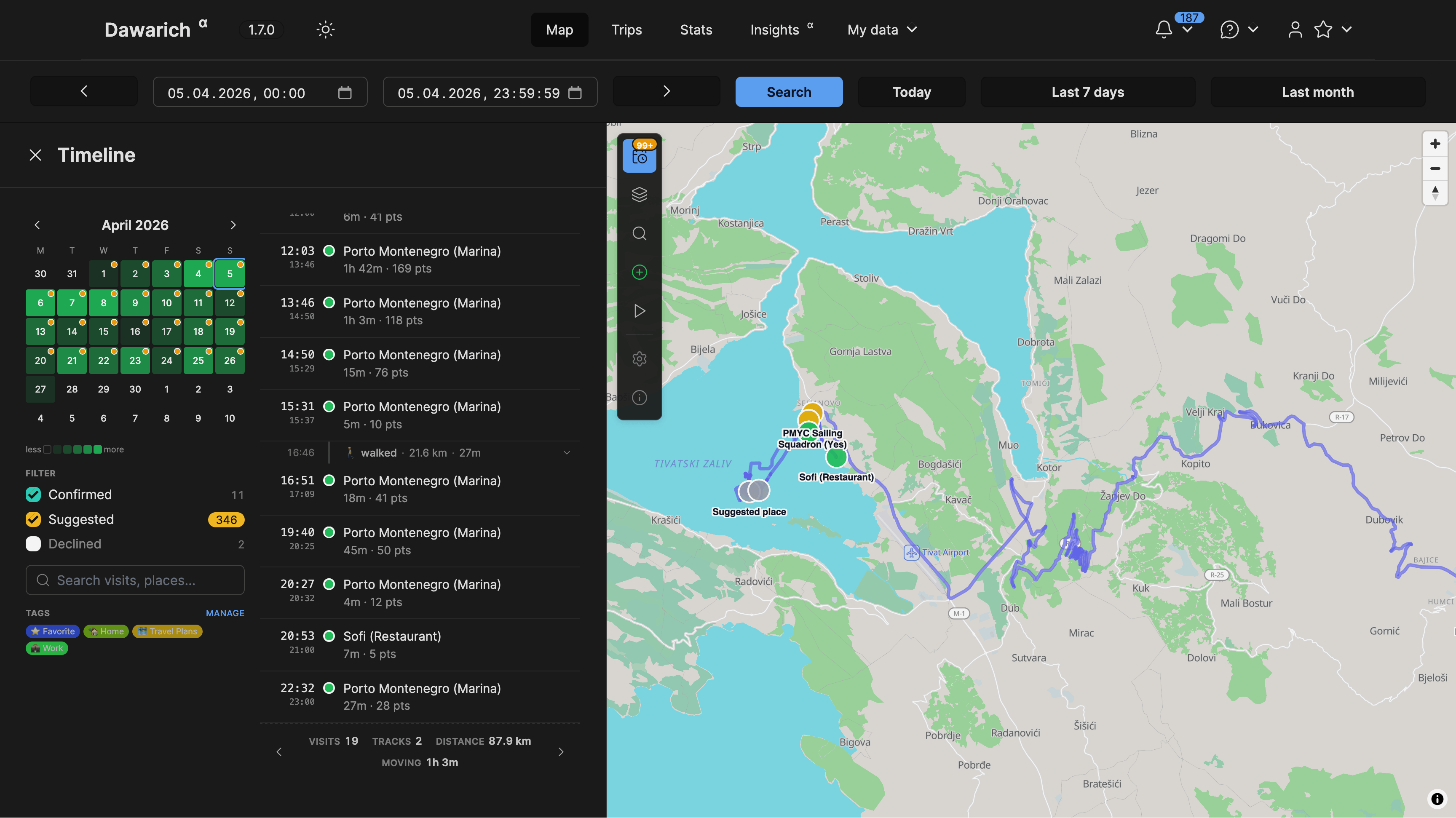This screenshot has height=818, width=1456.
Task: Open the My data dropdown menu
Action: (882, 29)
